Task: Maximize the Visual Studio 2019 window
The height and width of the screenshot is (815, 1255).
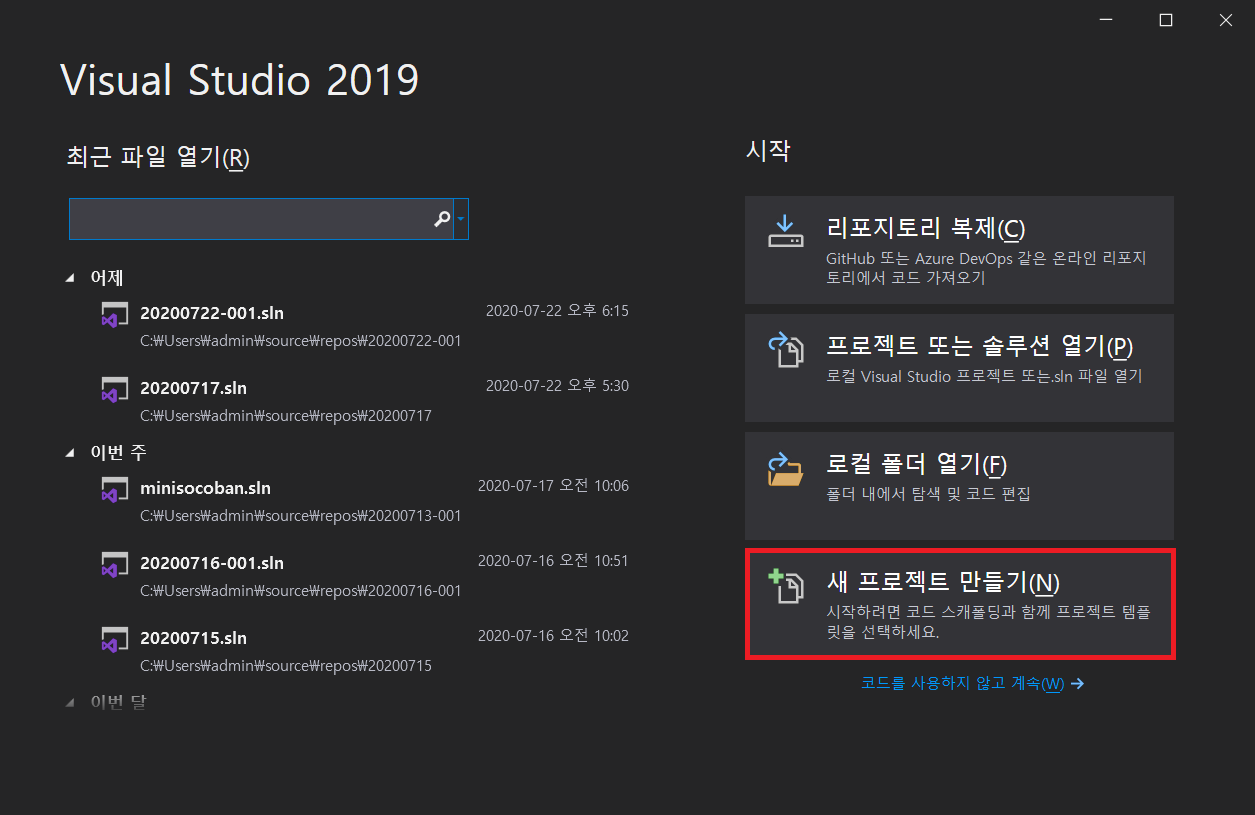Action: coord(1165,20)
